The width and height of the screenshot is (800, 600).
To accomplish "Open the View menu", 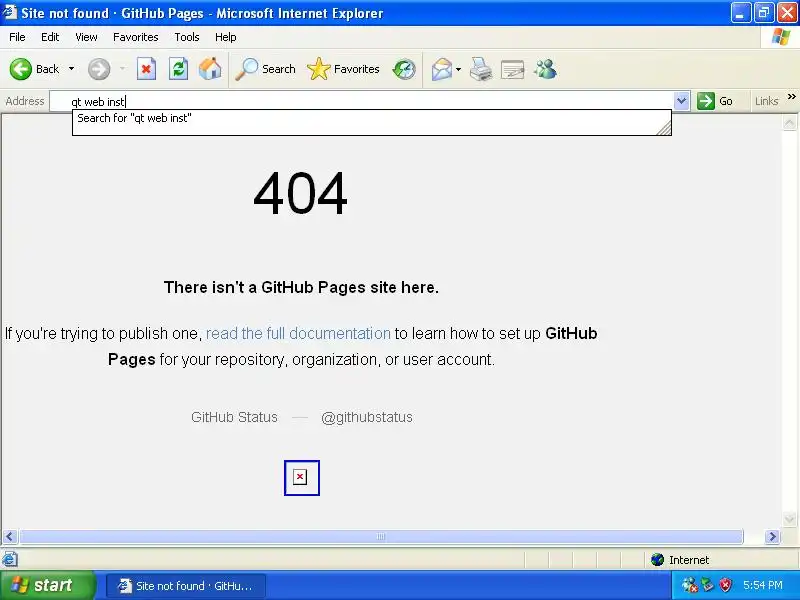I will tap(86, 37).
